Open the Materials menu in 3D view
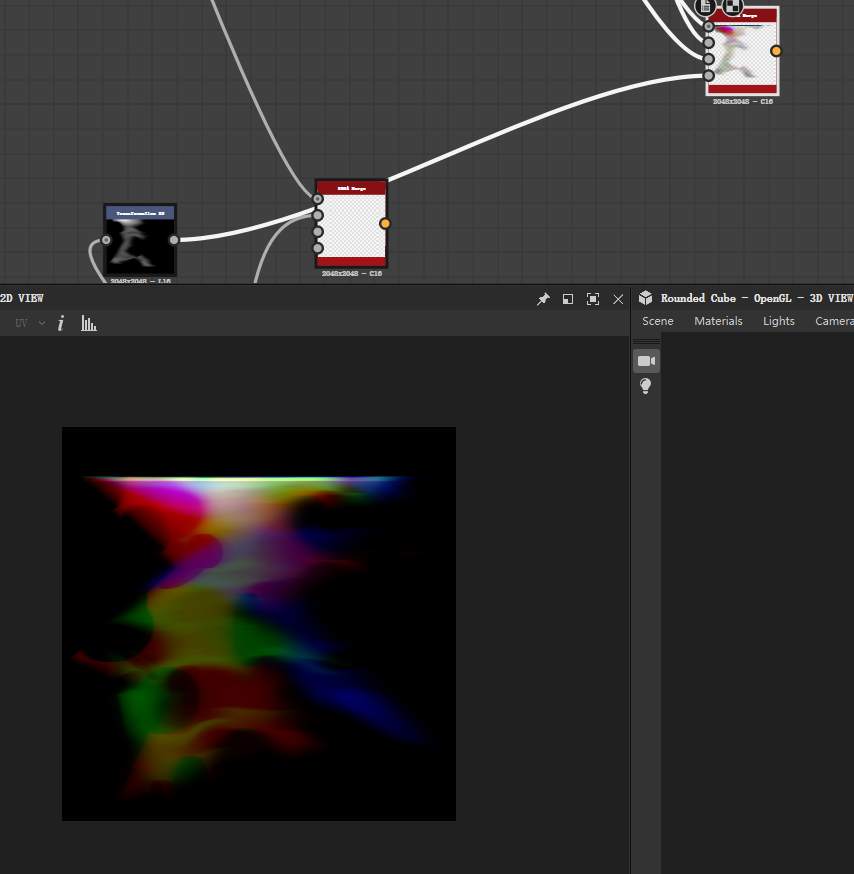This screenshot has width=854, height=874. [718, 321]
